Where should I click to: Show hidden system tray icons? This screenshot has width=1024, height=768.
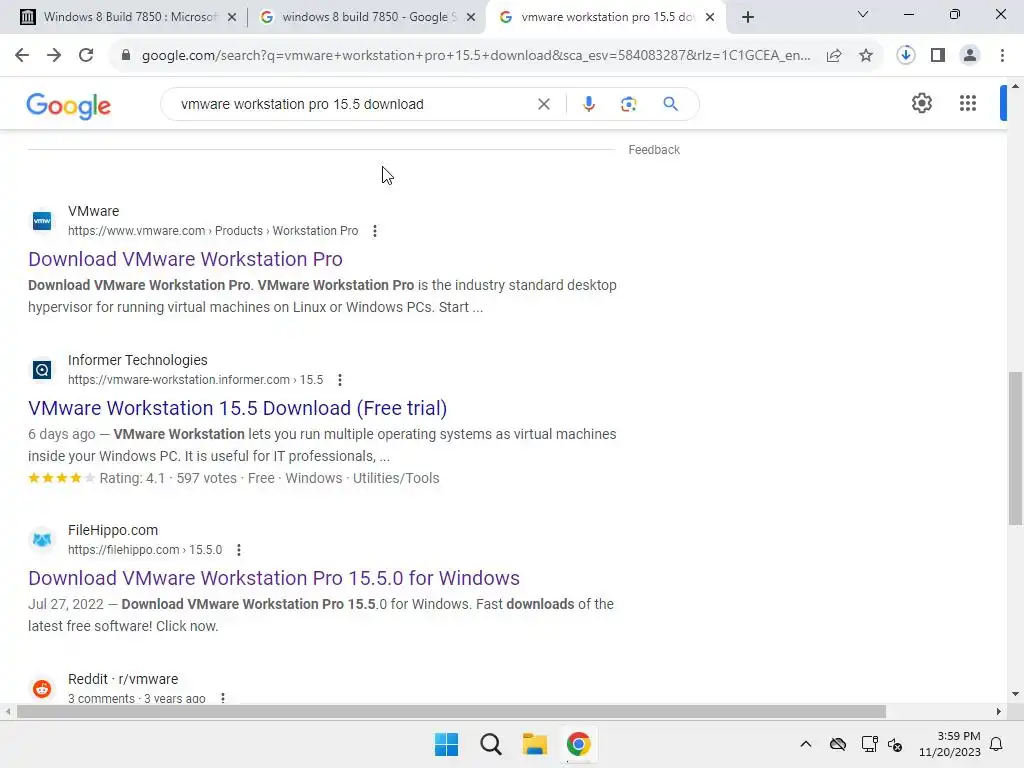coord(806,744)
